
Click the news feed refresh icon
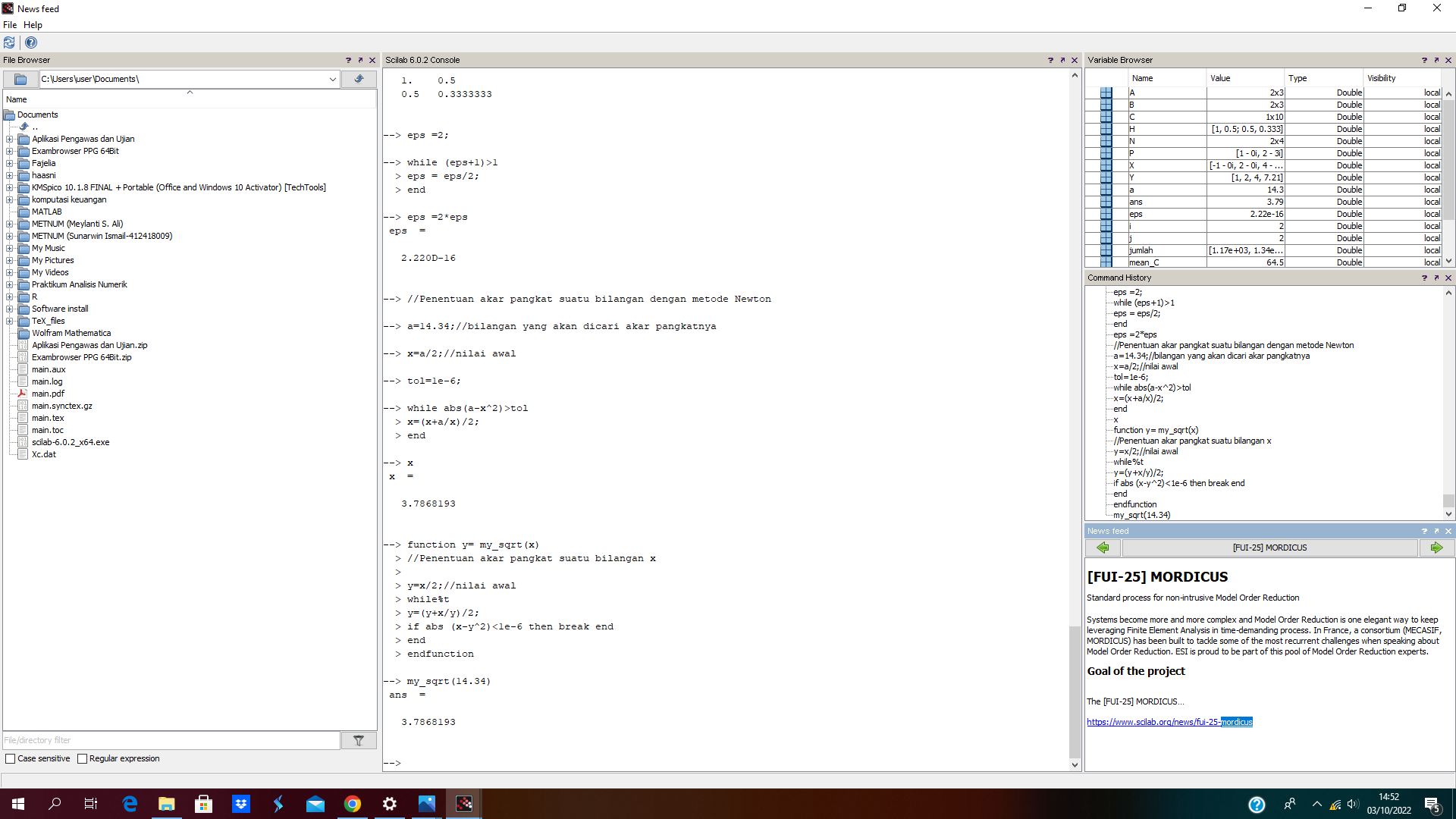9,42
